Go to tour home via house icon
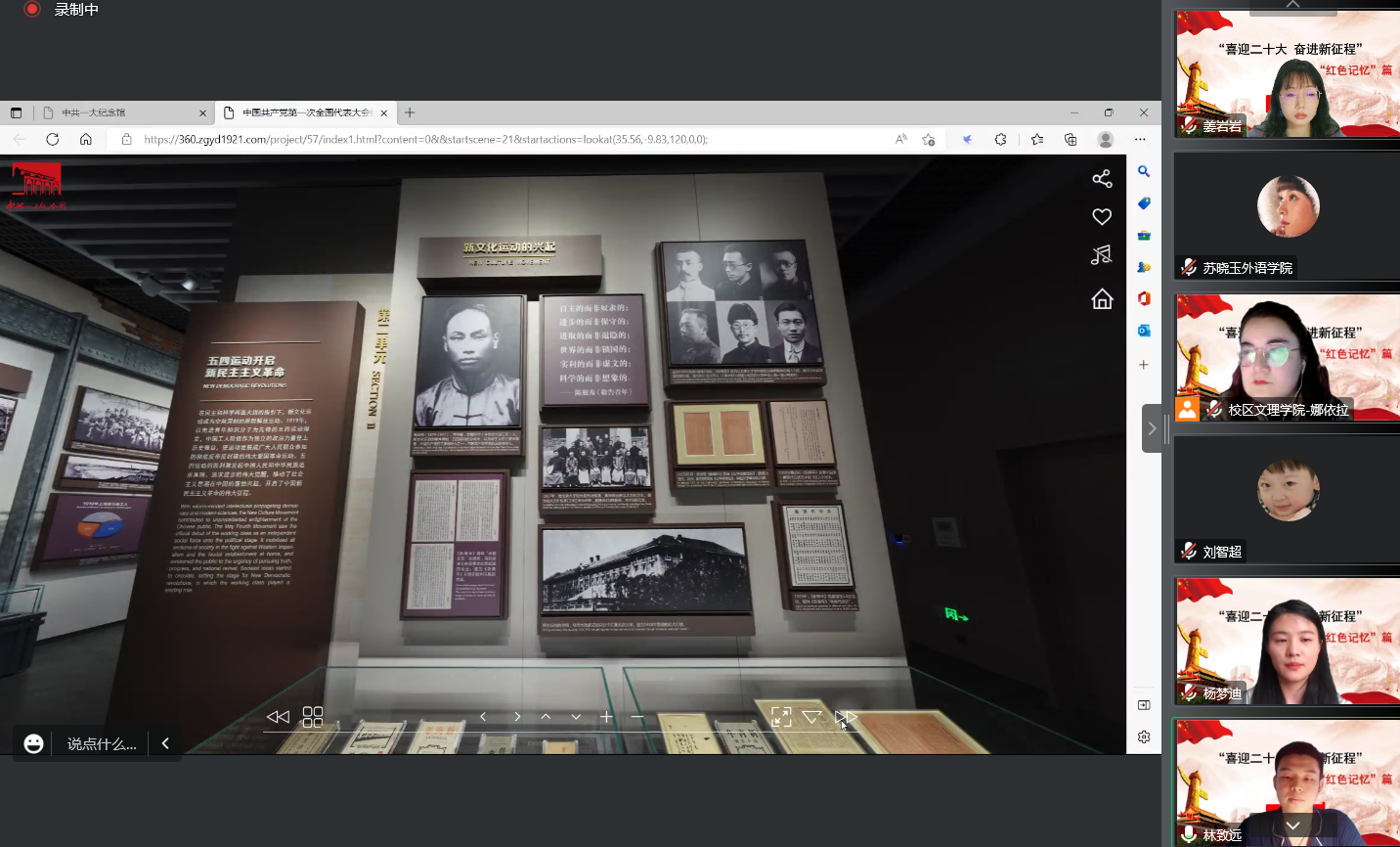The height and width of the screenshot is (847, 1400). pos(1102,299)
